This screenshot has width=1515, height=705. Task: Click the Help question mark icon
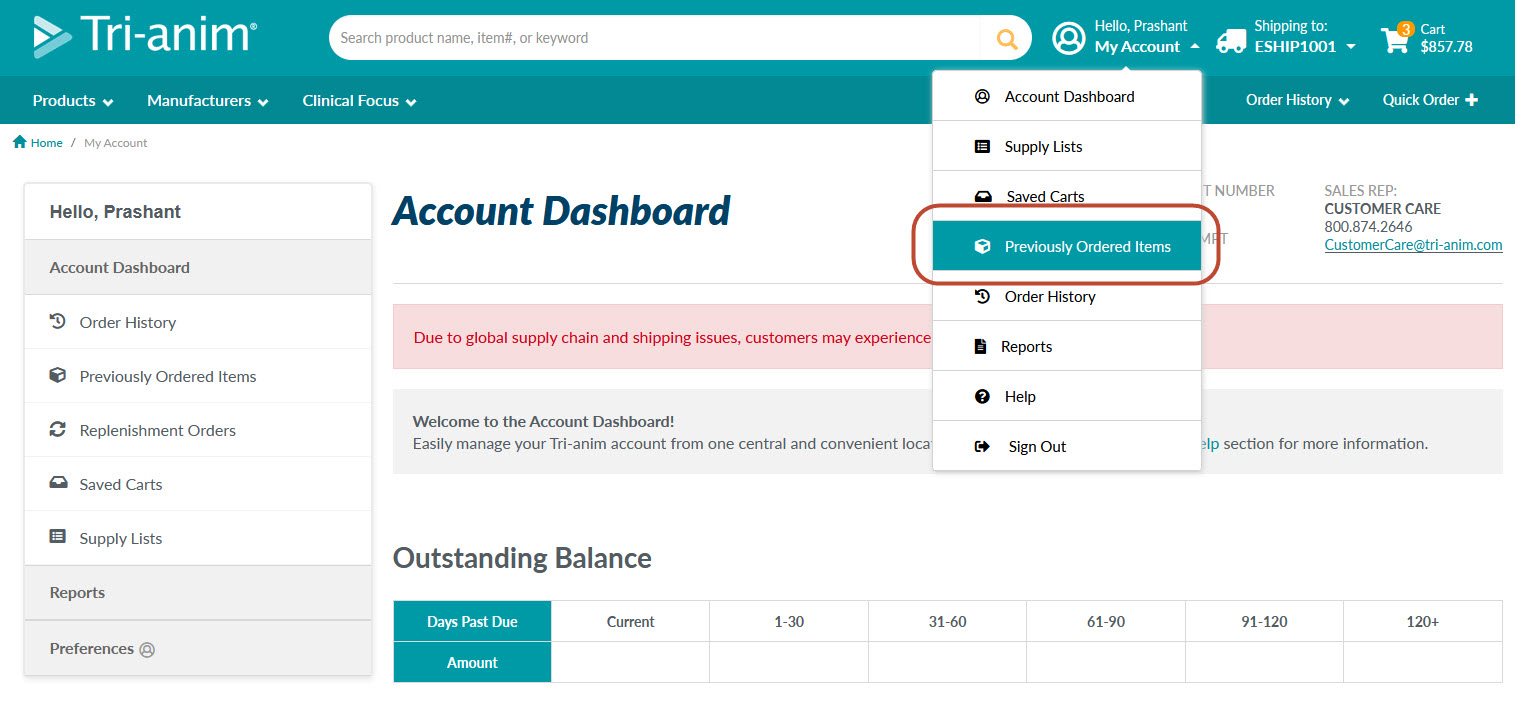point(982,396)
